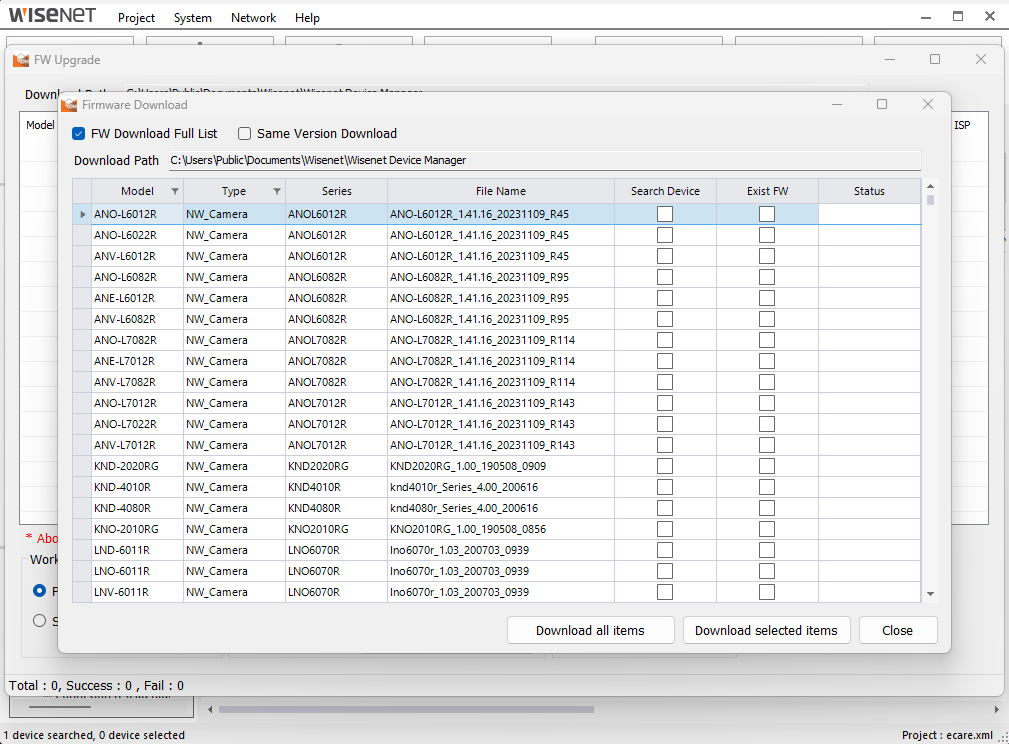Select row indicator arrow for ANO-L6012R
1009x744 pixels.
[x=82, y=214]
